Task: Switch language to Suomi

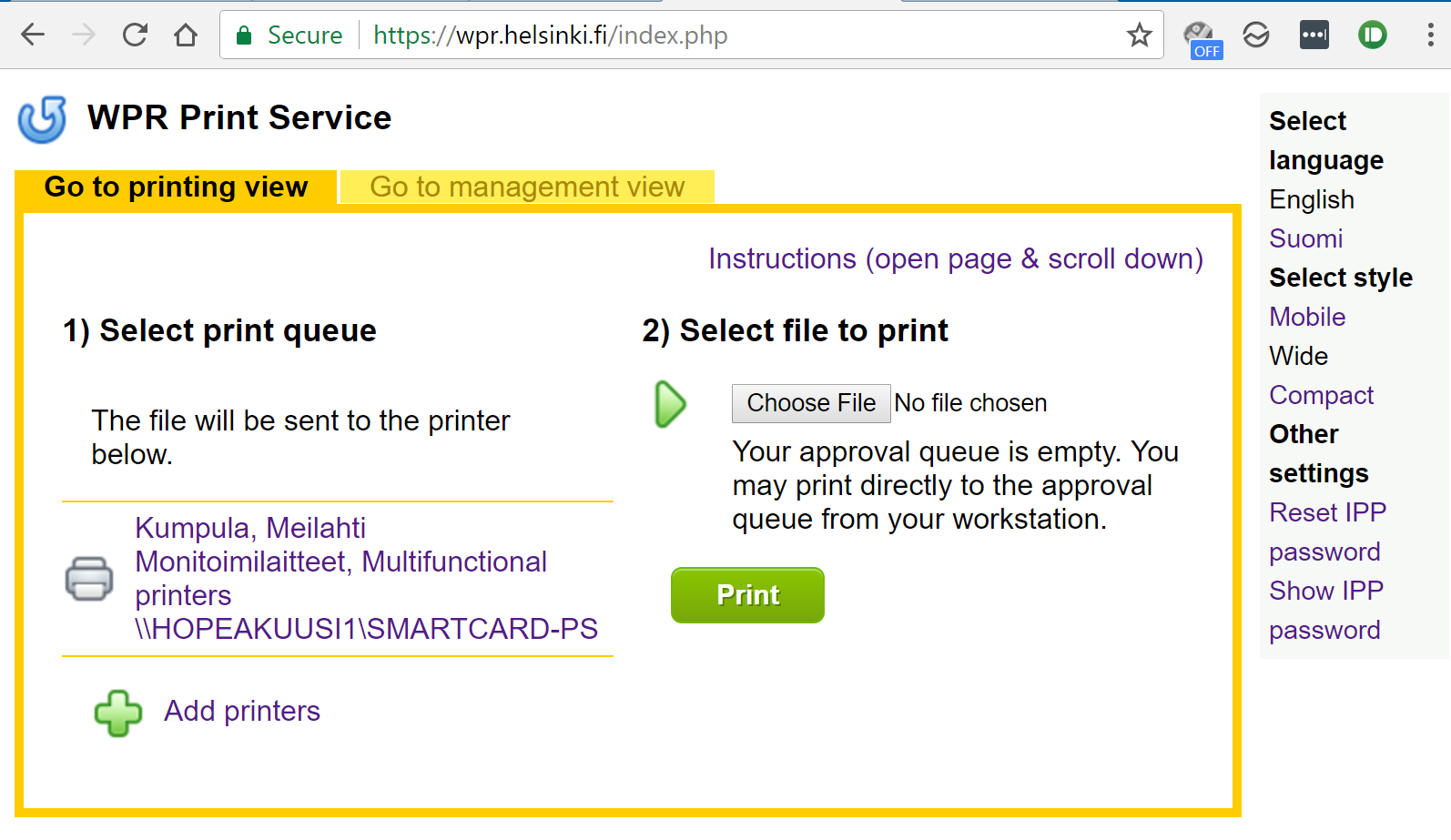Action: click(1305, 238)
